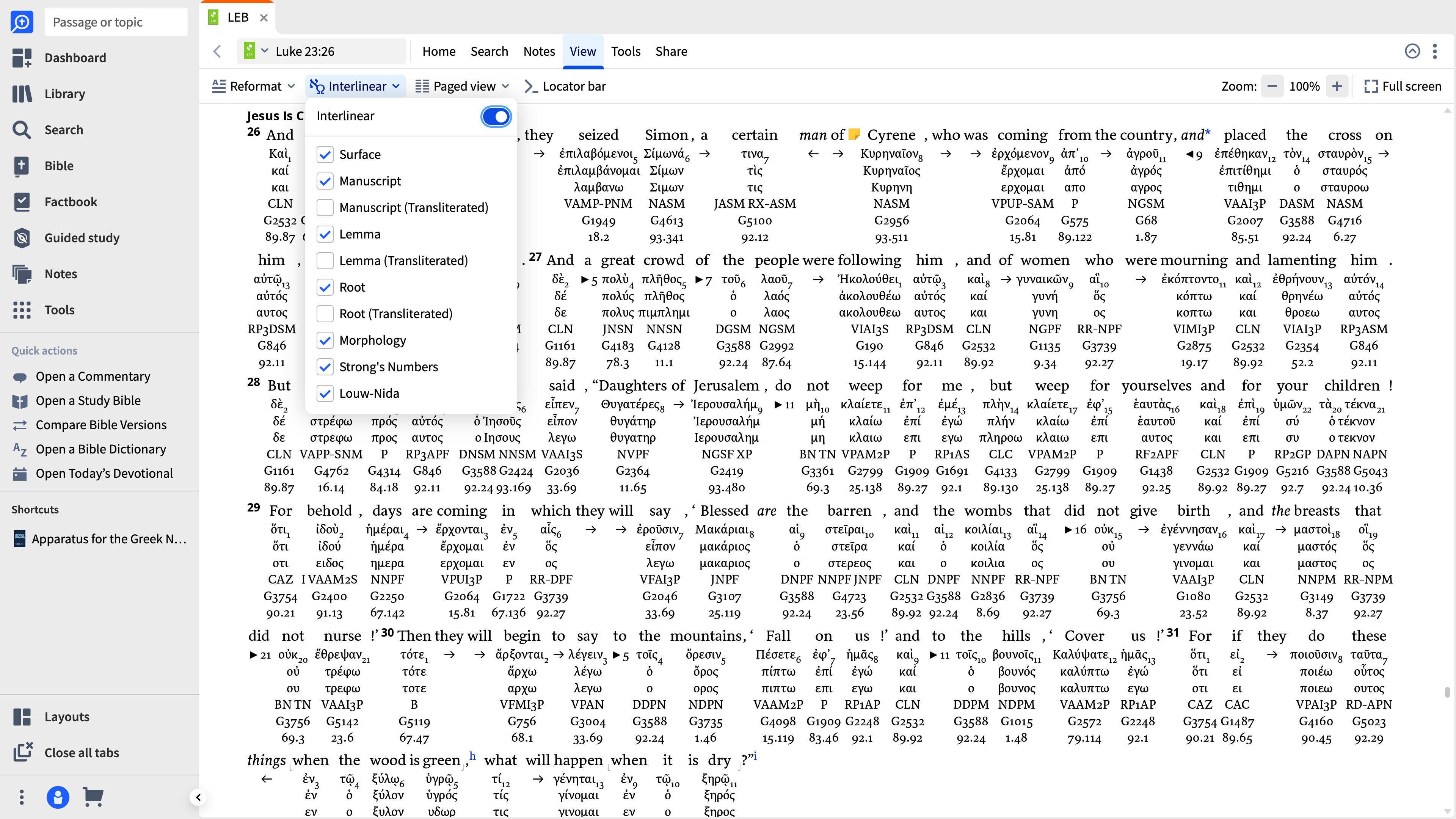Increase zoom with plus button
The image size is (1456, 819).
click(1337, 86)
